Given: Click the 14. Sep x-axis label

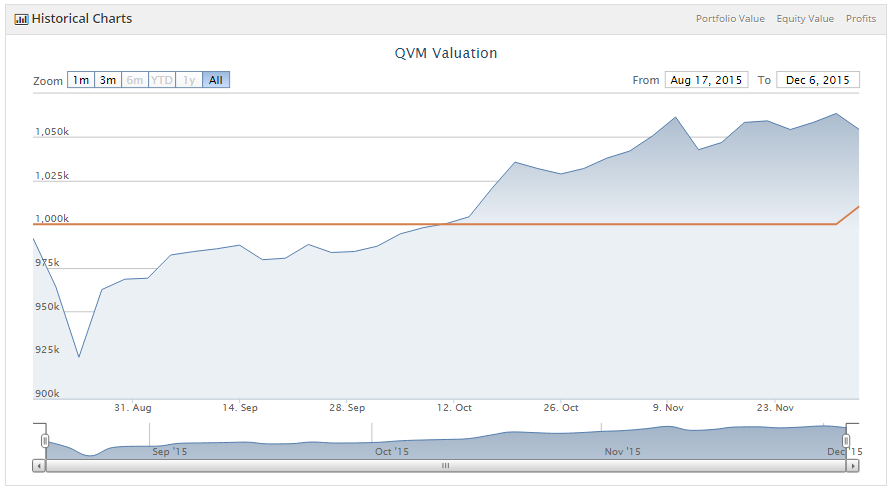Looking at the screenshot, I should pyautogui.click(x=240, y=408).
